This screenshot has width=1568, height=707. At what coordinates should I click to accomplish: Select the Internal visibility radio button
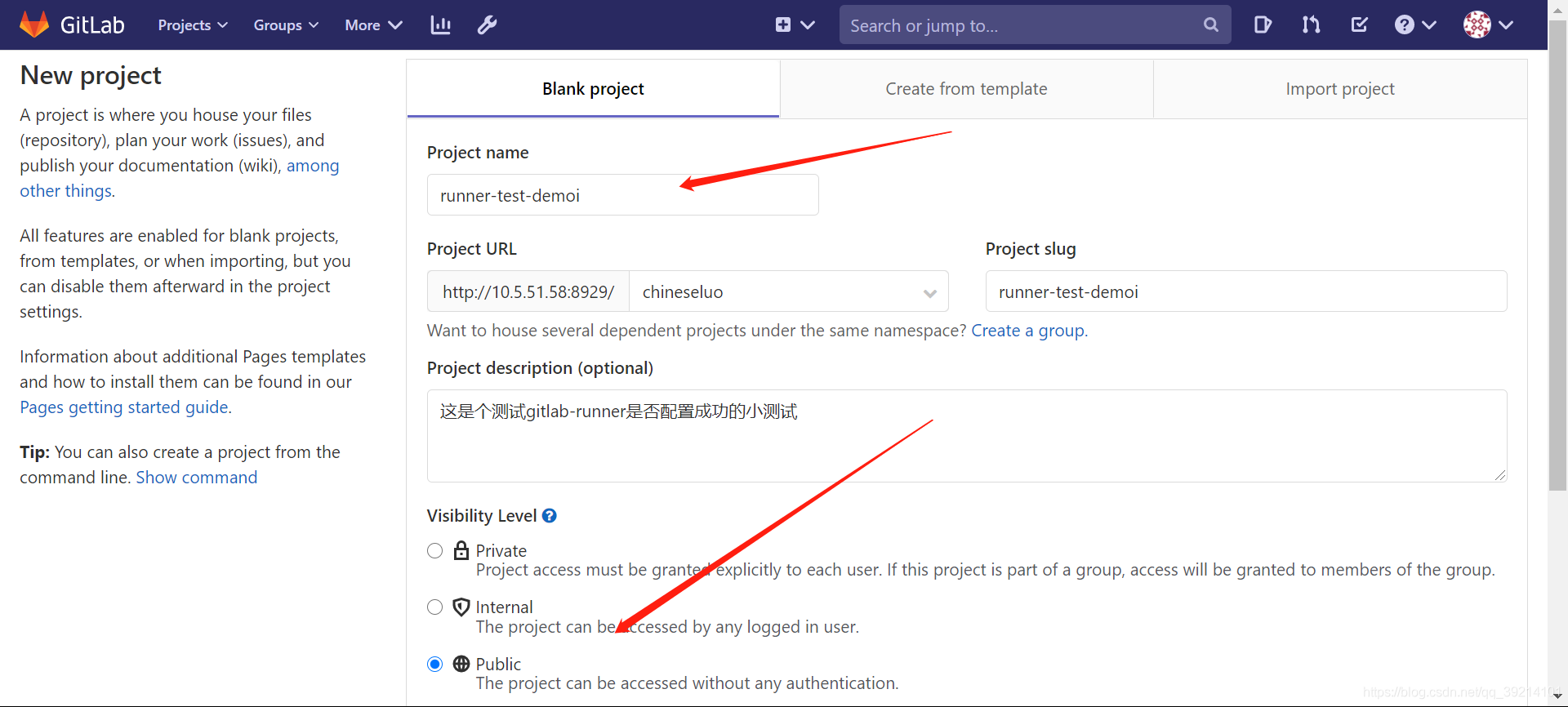tap(435, 607)
